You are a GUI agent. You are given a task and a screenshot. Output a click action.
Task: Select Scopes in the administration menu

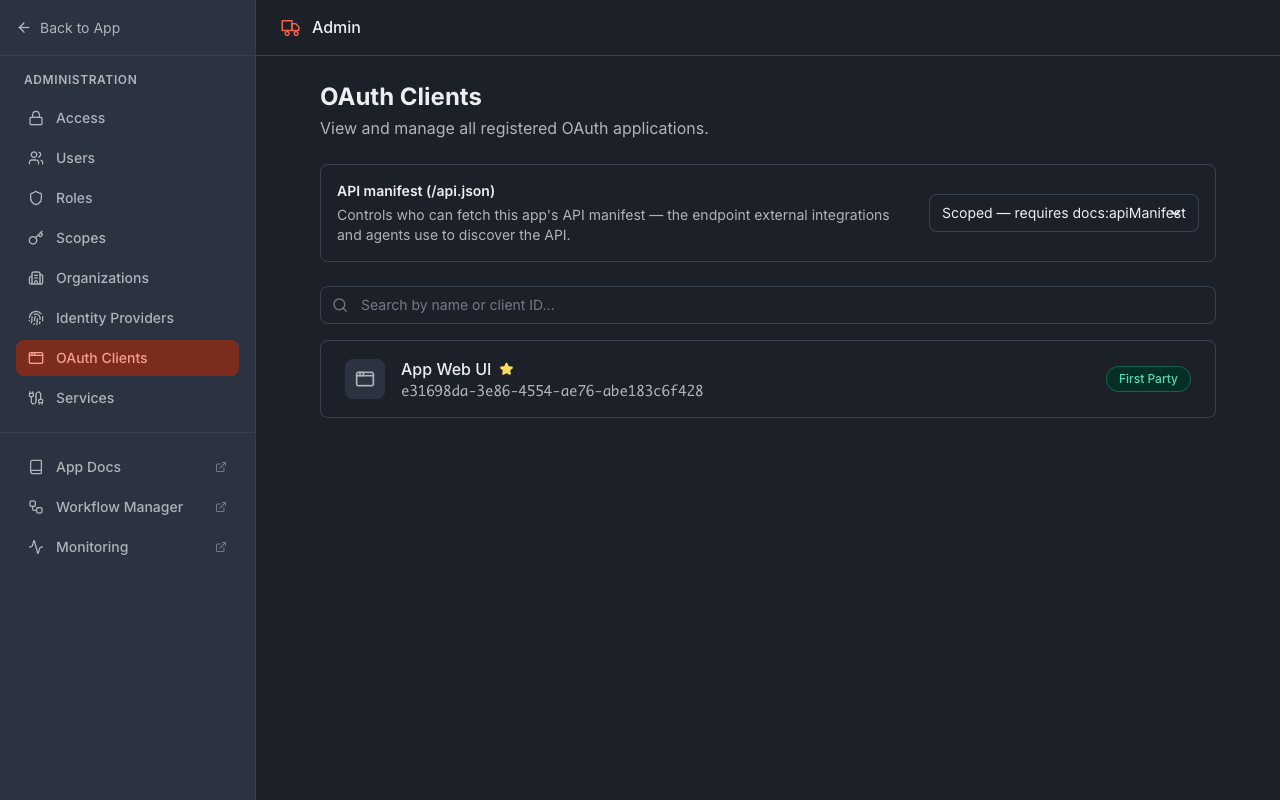(x=127, y=238)
